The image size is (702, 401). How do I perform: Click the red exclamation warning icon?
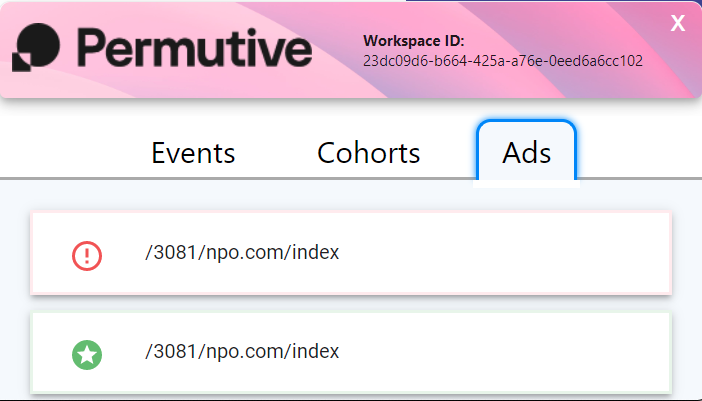pyautogui.click(x=87, y=256)
